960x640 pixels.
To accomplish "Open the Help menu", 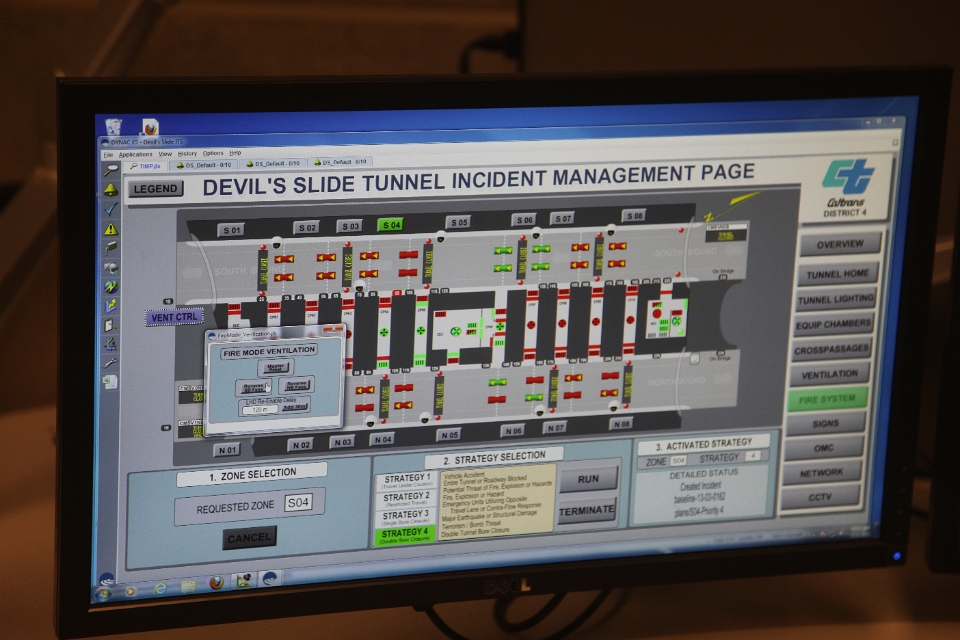I will coord(235,152).
